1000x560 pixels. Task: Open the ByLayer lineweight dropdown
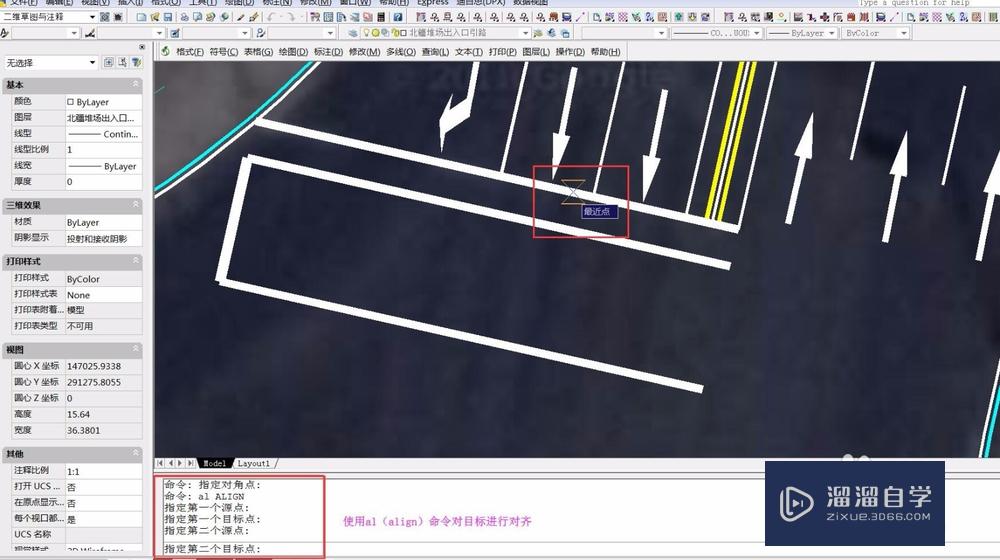point(802,33)
